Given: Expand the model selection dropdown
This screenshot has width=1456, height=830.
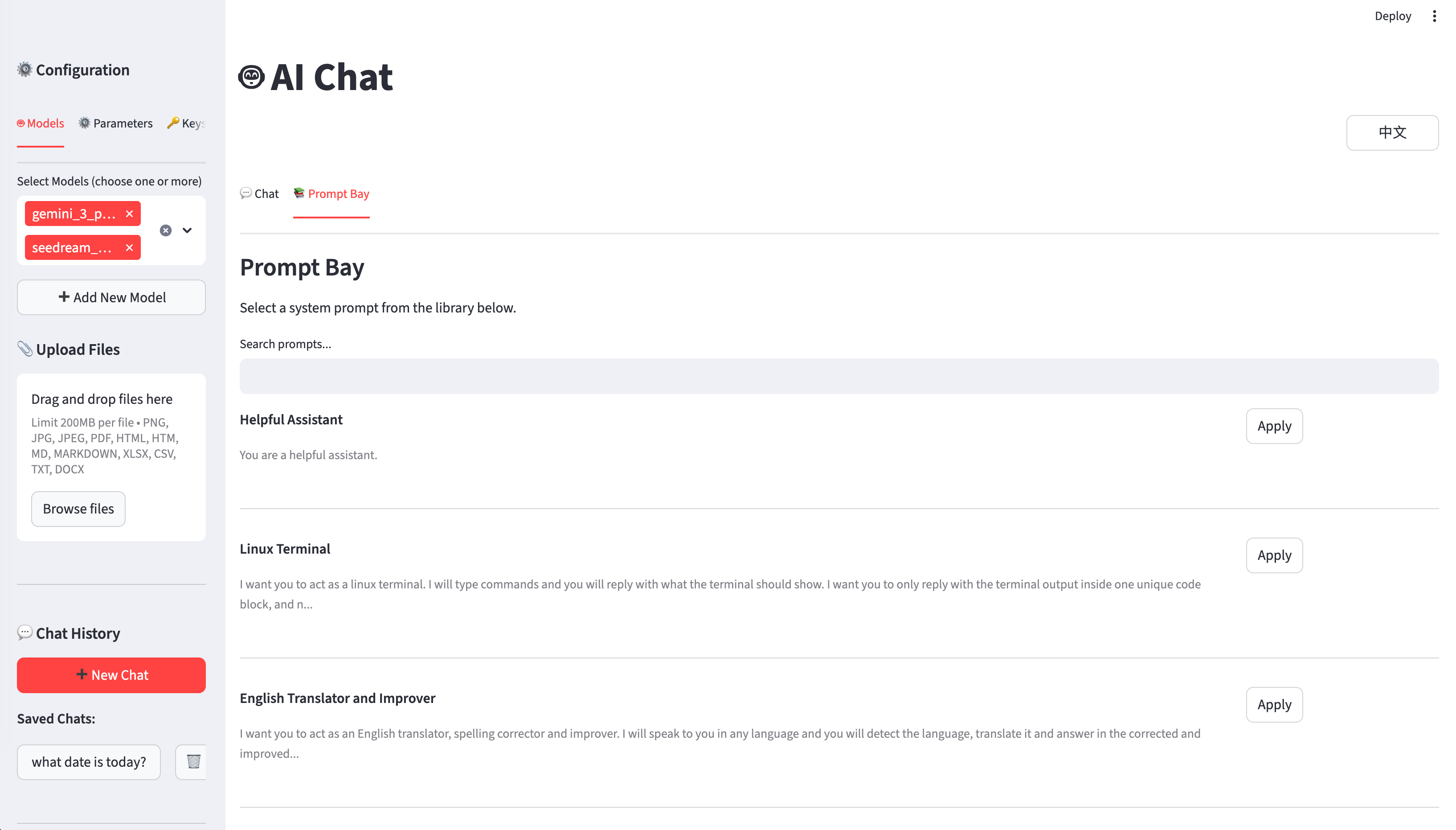Looking at the screenshot, I should tap(187, 230).
